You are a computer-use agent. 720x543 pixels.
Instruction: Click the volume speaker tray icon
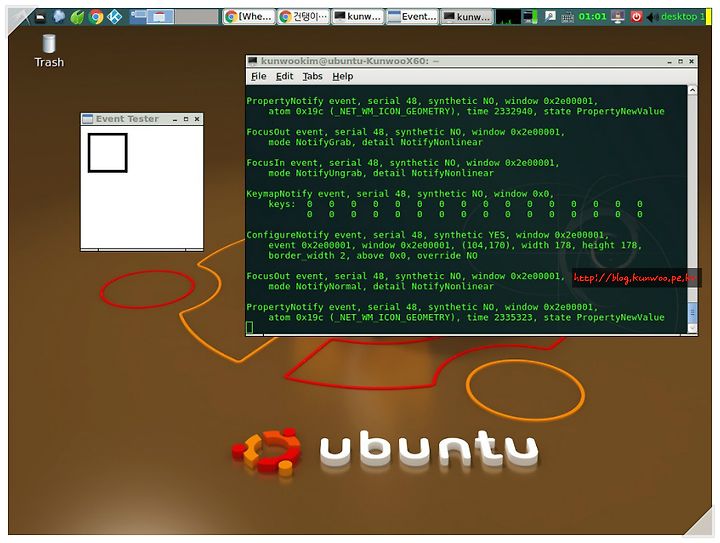tap(652, 17)
